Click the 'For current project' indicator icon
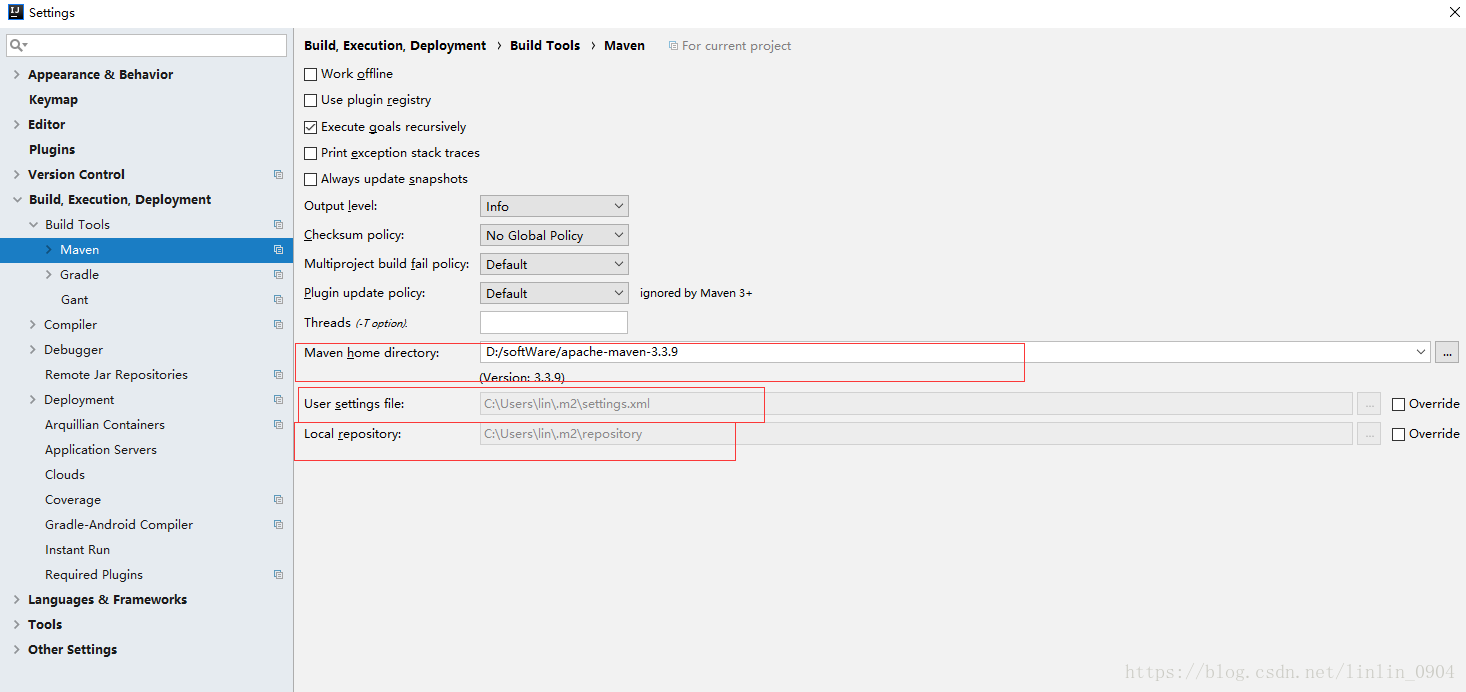 (673, 46)
